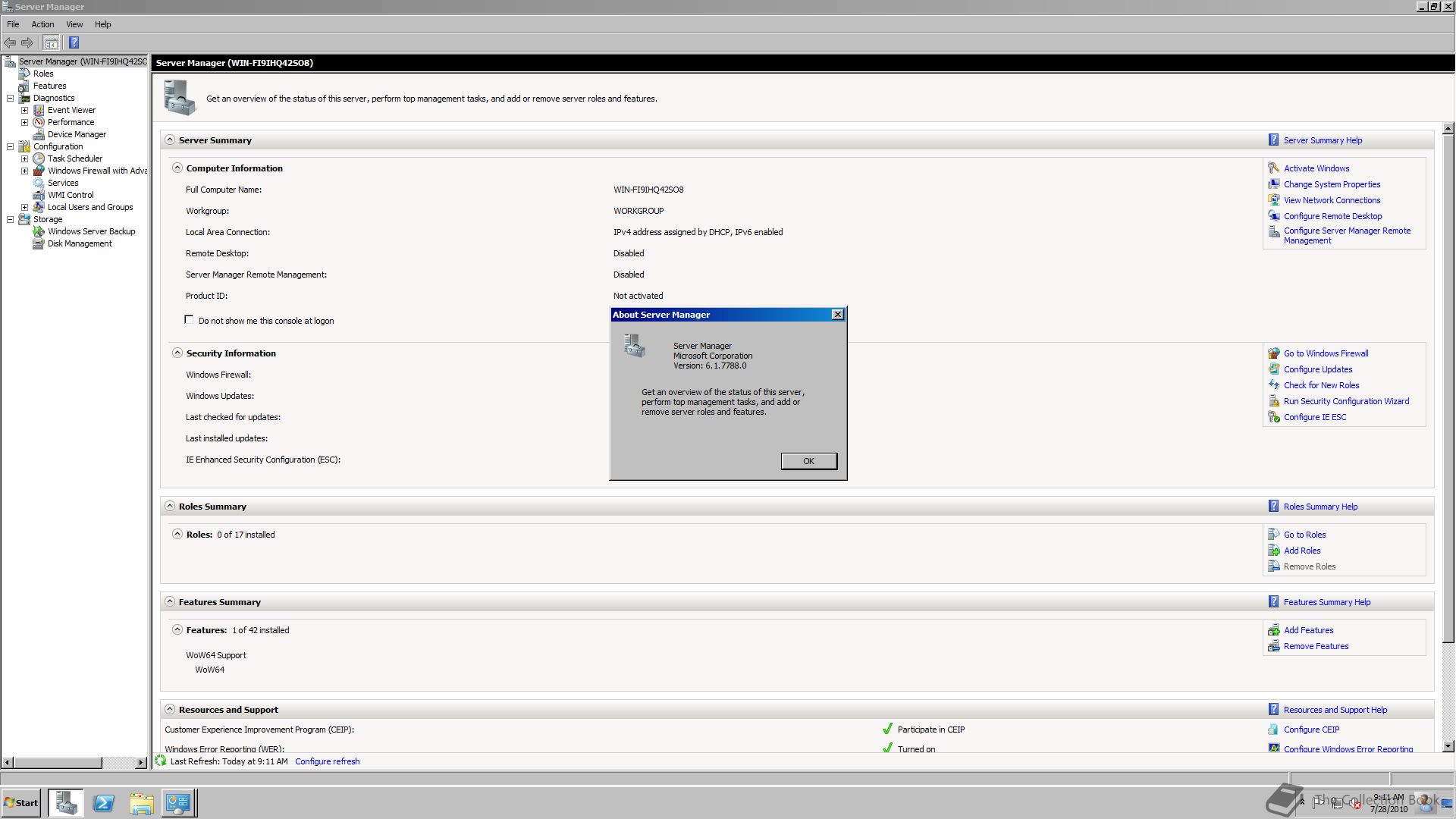The width and height of the screenshot is (1456, 819).
Task: Click OK in About Server Manager dialog
Action: point(808,461)
